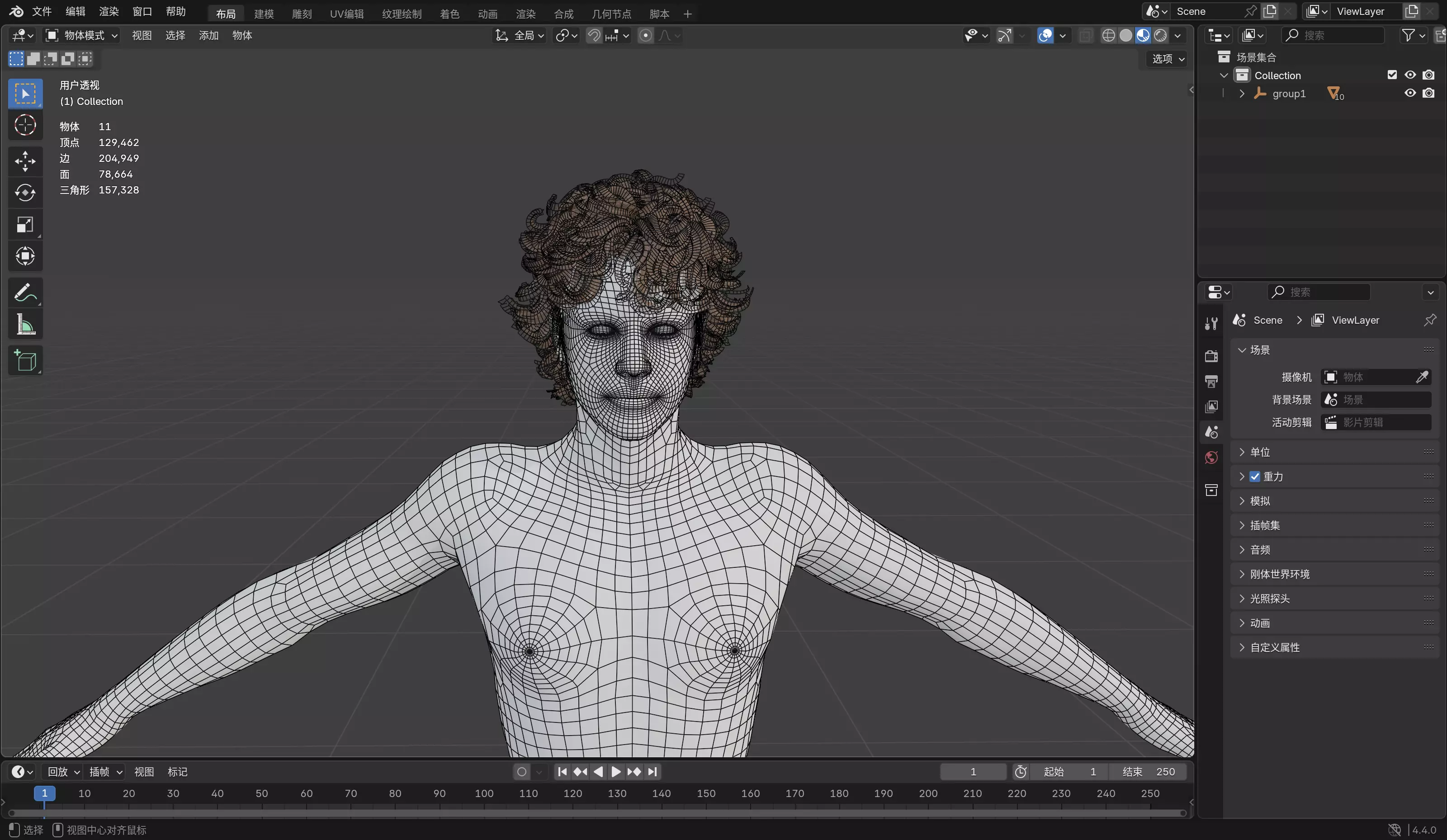This screenshot has width=1447, height=840.
Task: Switch to material preview shading
Action: coord(1143,36)
